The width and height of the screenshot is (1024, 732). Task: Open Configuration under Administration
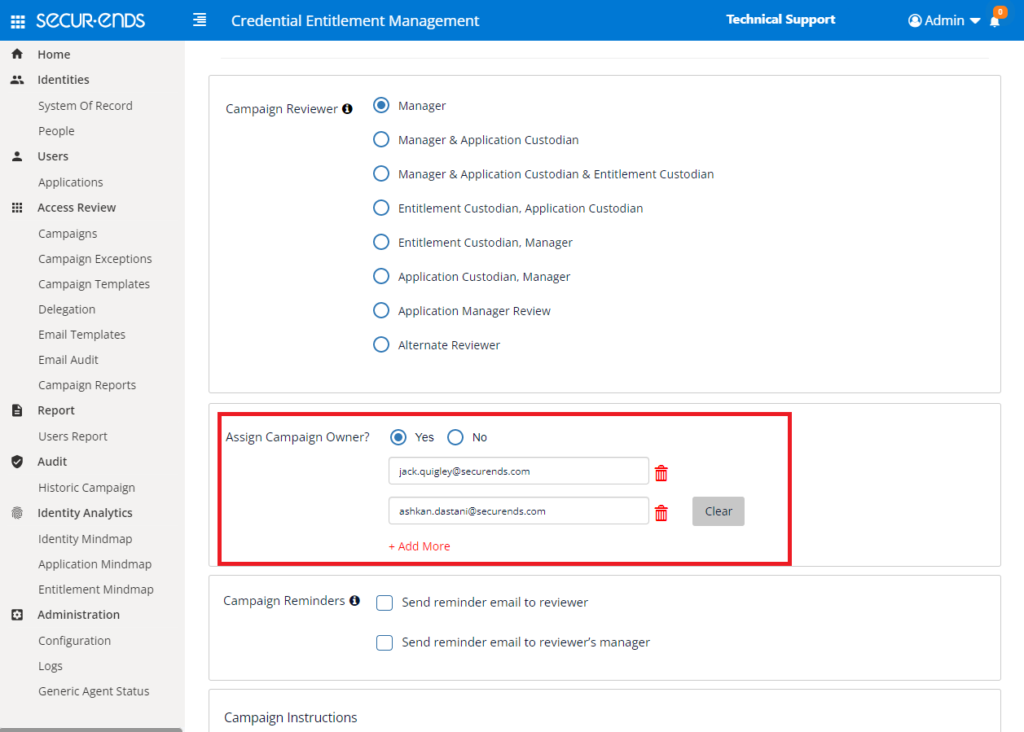[x=74, y=641]
